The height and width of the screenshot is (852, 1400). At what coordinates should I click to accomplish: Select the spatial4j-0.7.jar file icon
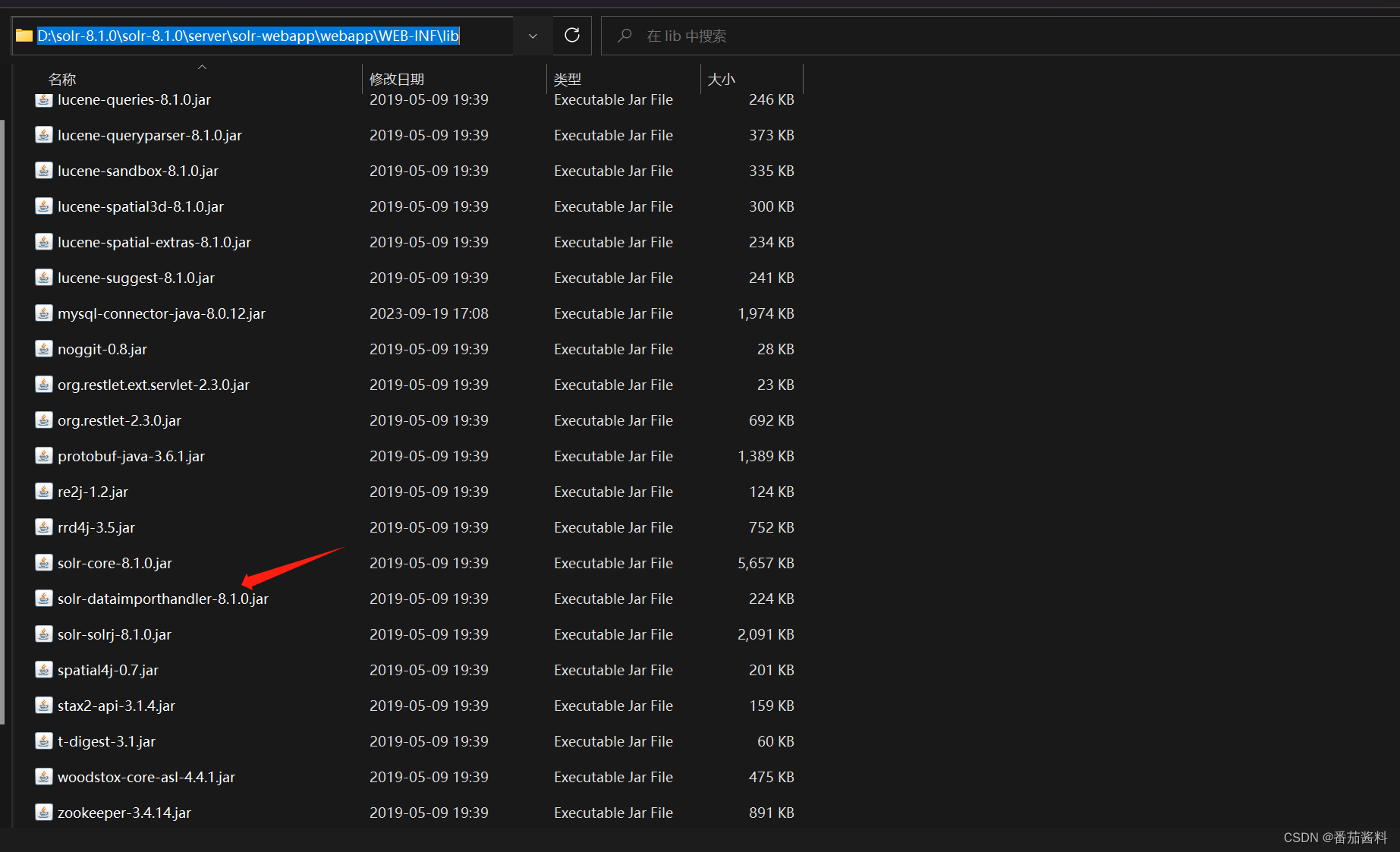coord(44,670)
